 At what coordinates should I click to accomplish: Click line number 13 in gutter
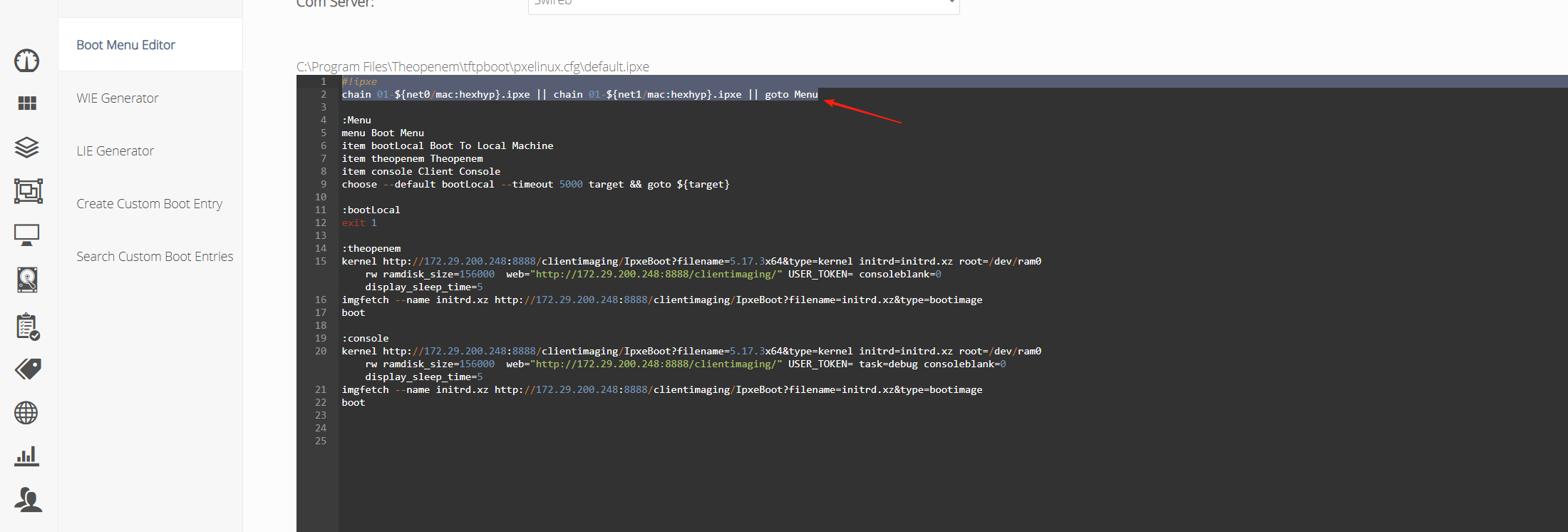pyautogui.click(x=321, y=235)
